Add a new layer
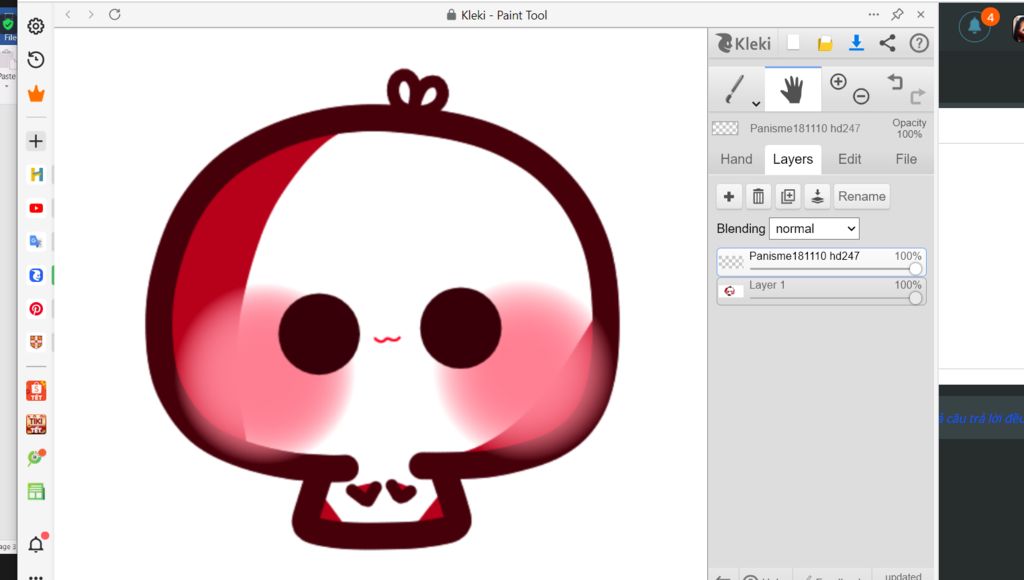Screen dimensions: 1024x580 pos(729,196)
